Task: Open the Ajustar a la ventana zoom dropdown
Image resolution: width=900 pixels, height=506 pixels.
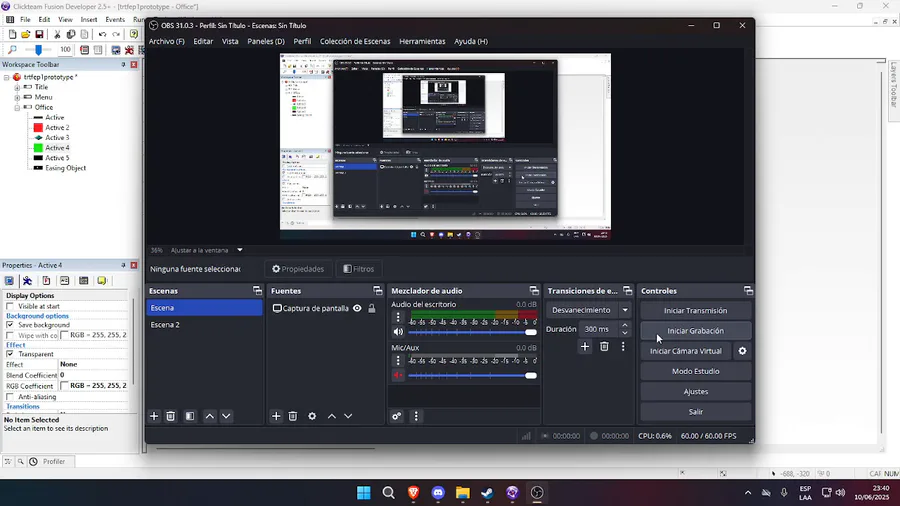Action: click(x=240, y=250)
